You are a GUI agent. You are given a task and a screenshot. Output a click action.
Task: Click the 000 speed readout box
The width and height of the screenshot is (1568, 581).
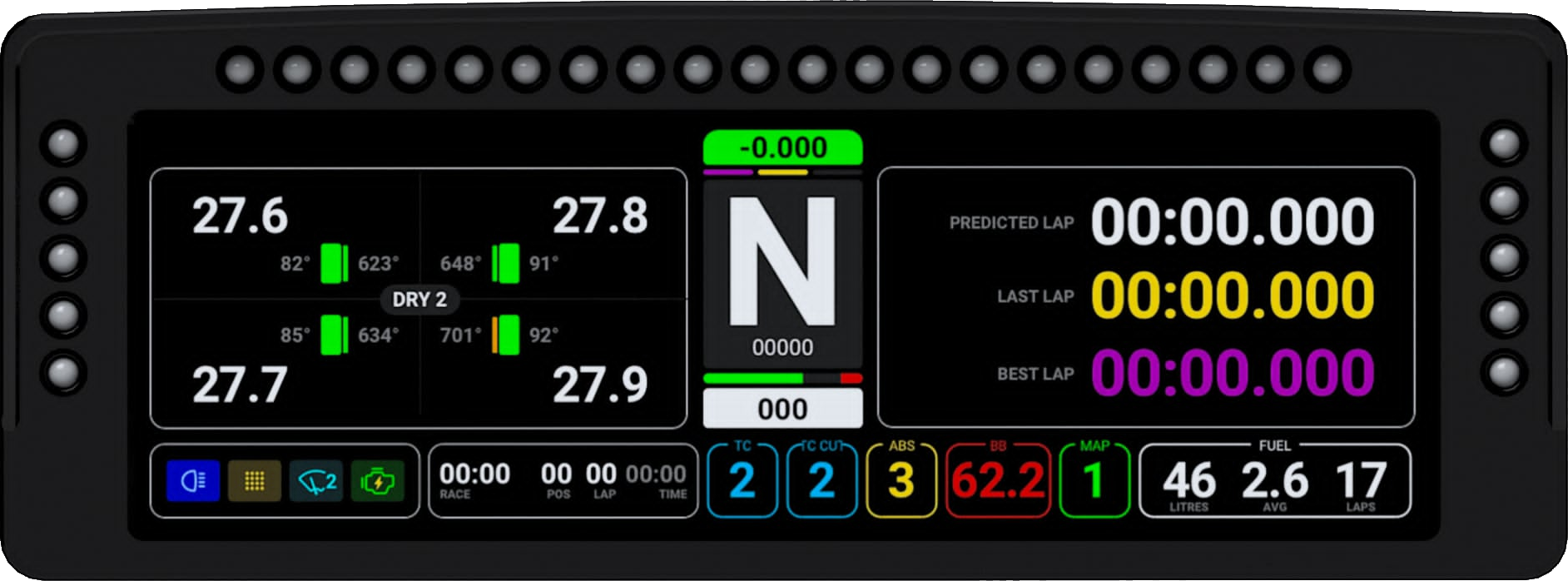pyautogui.click(x=783, y=409)
